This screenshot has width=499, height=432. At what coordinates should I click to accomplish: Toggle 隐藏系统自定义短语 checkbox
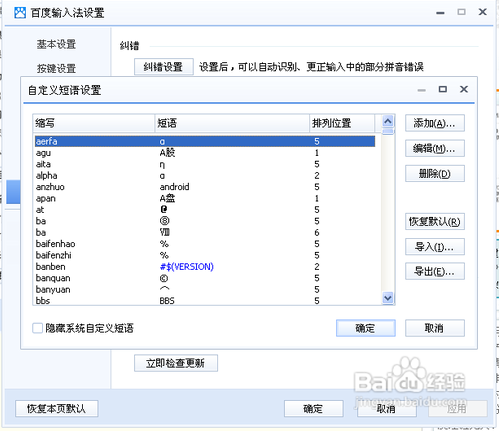[37, 328]
